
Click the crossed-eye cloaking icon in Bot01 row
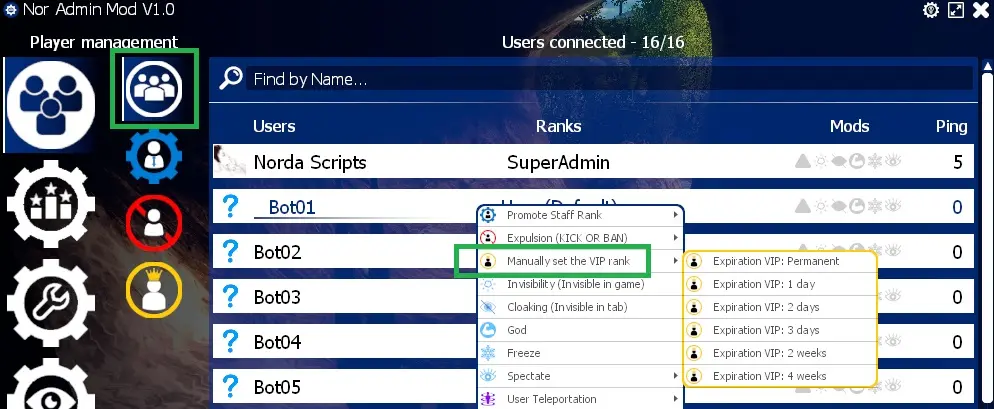pyautogui.click(x=839, y=206)
